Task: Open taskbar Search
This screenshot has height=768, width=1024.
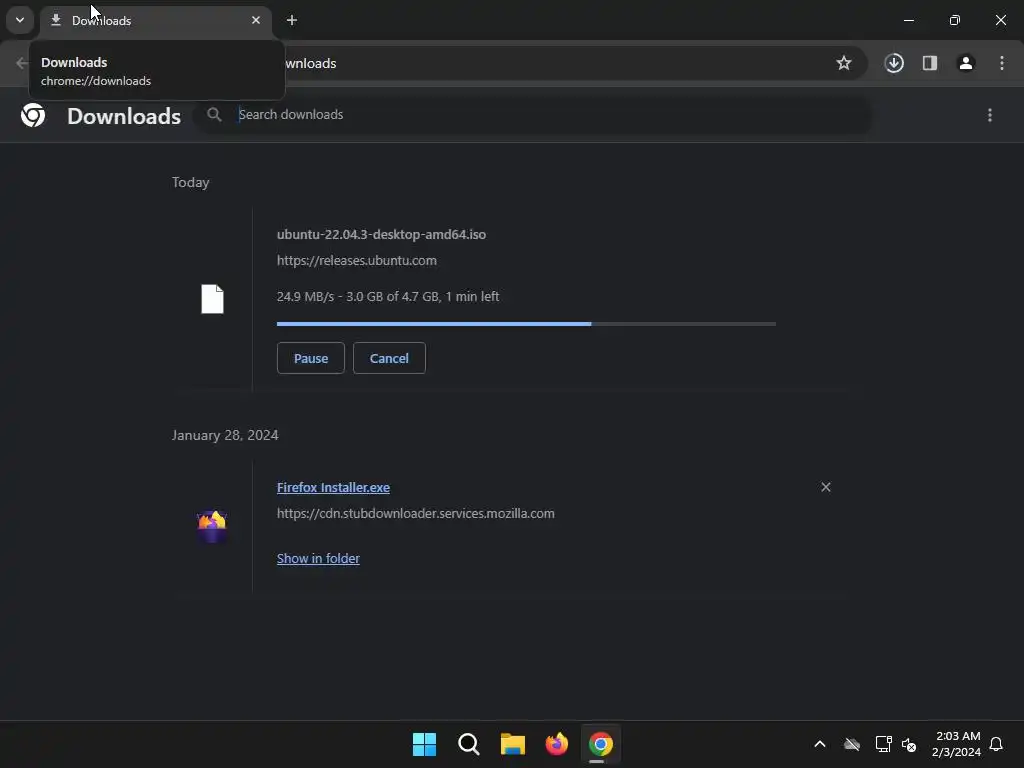Action: [468, 744]
